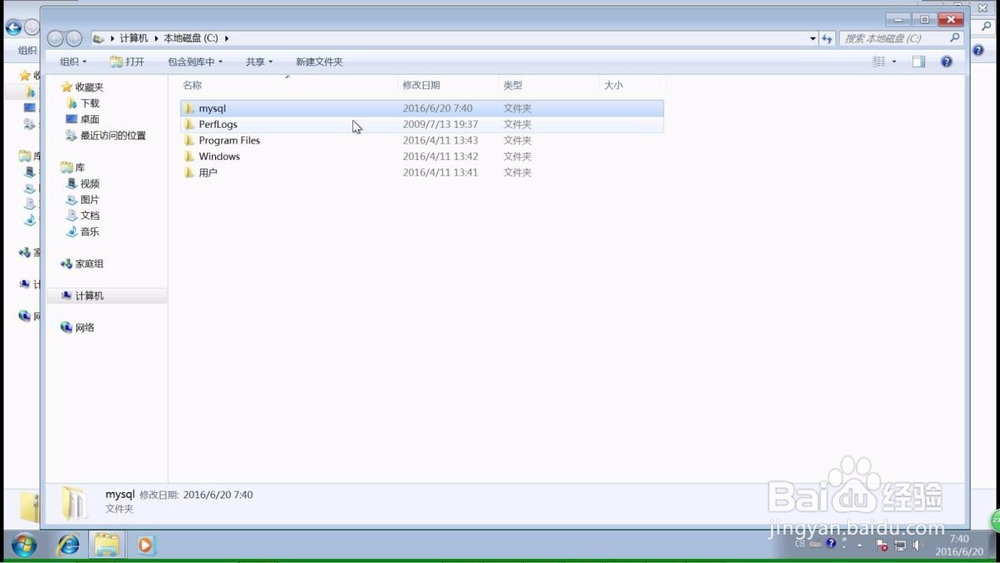The width and height of the screenshot is (1000, 563).
Task: Click the Windows Explorer taskbar icon
Action: point(107,545)
